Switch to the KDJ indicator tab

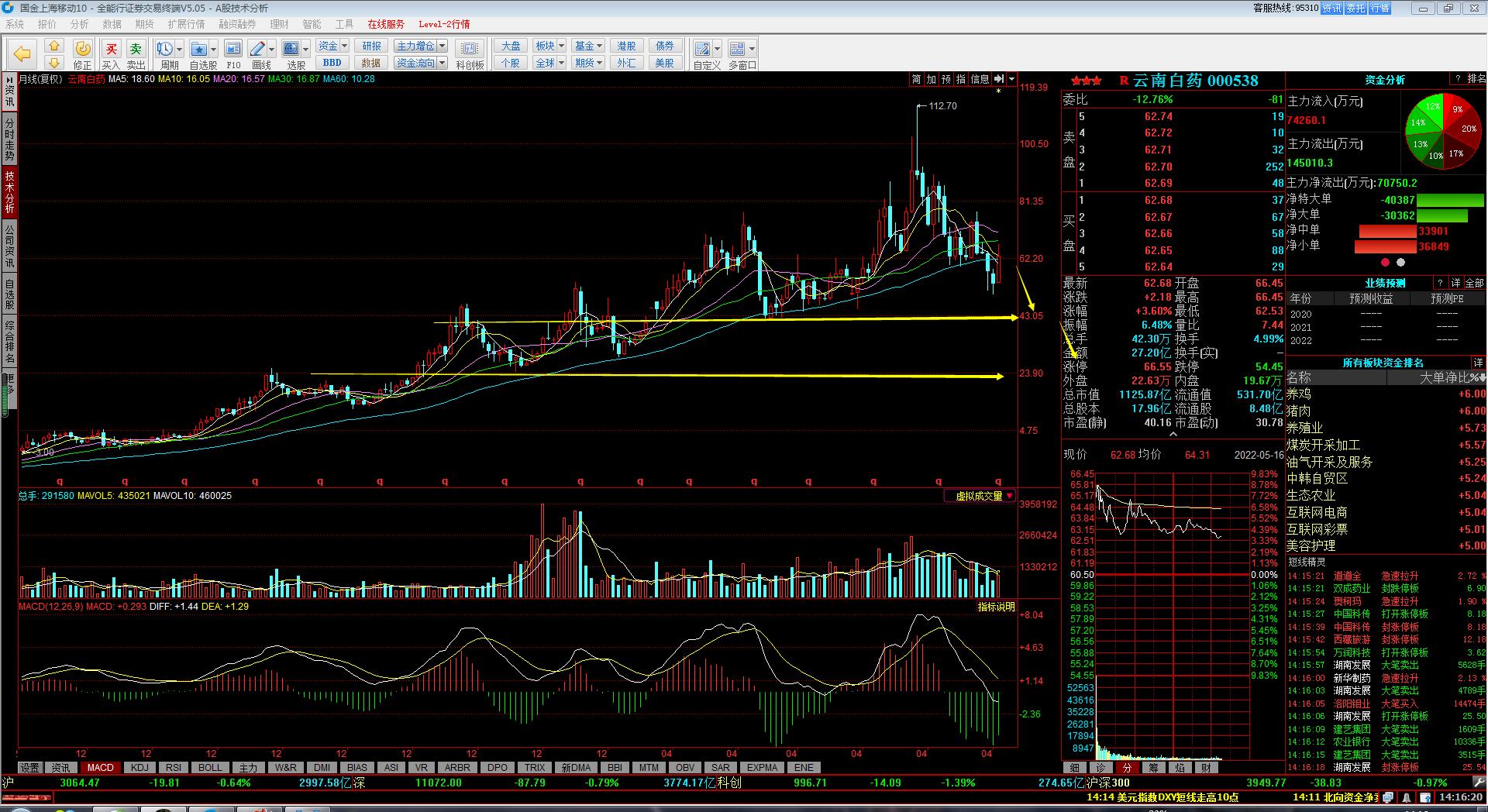pos(139,768)
